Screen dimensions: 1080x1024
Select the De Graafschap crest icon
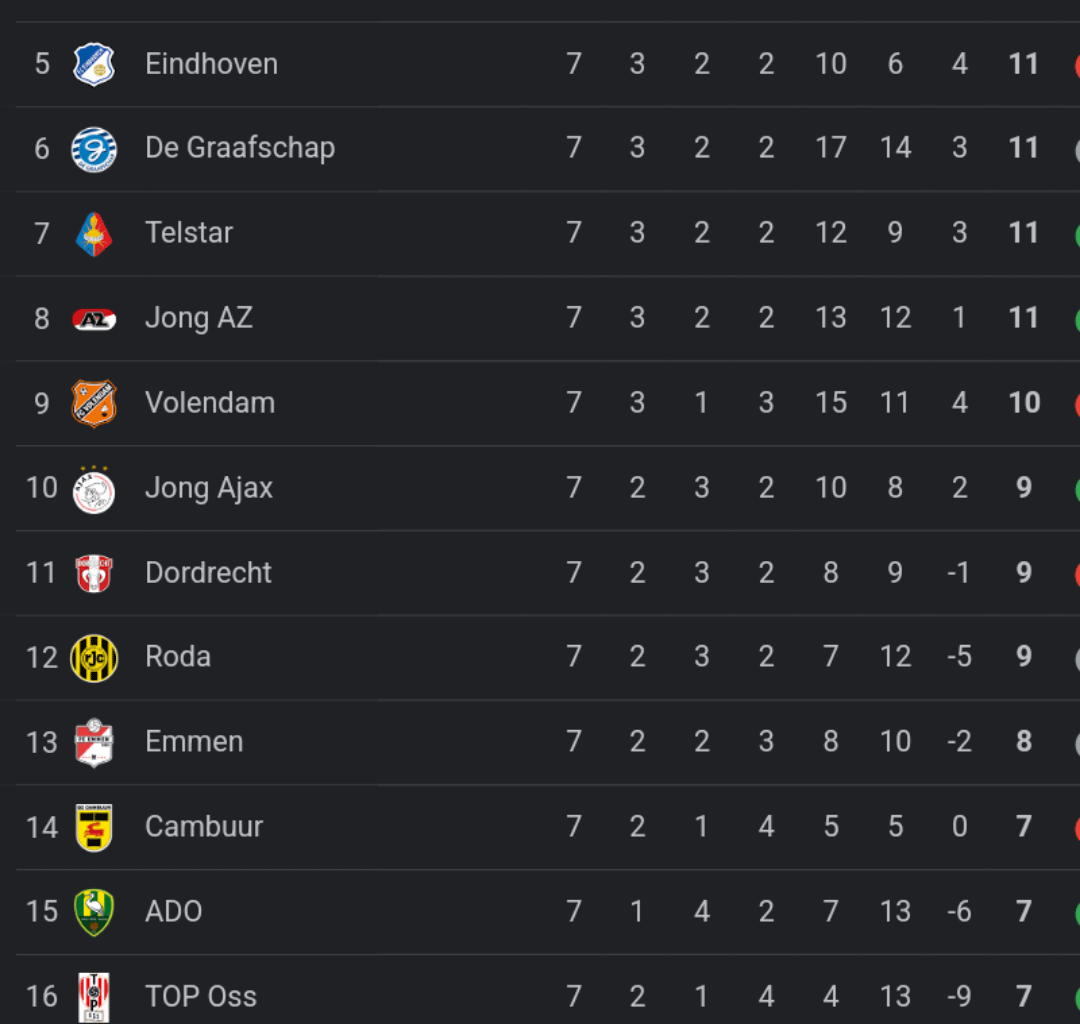(x=94, y=149)
